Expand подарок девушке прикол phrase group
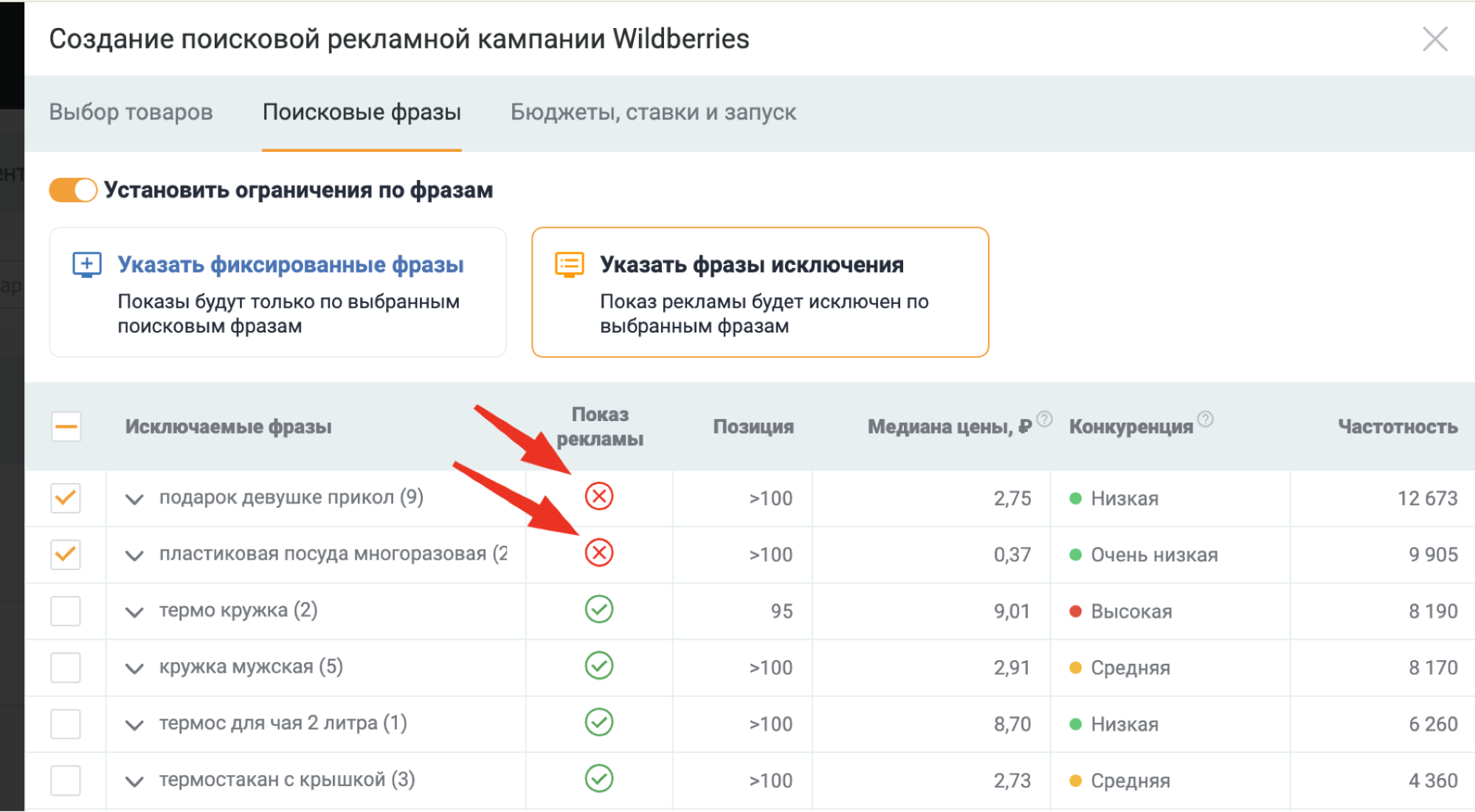The height and width of the screenshot is (812, 1475). pos(134,499)
